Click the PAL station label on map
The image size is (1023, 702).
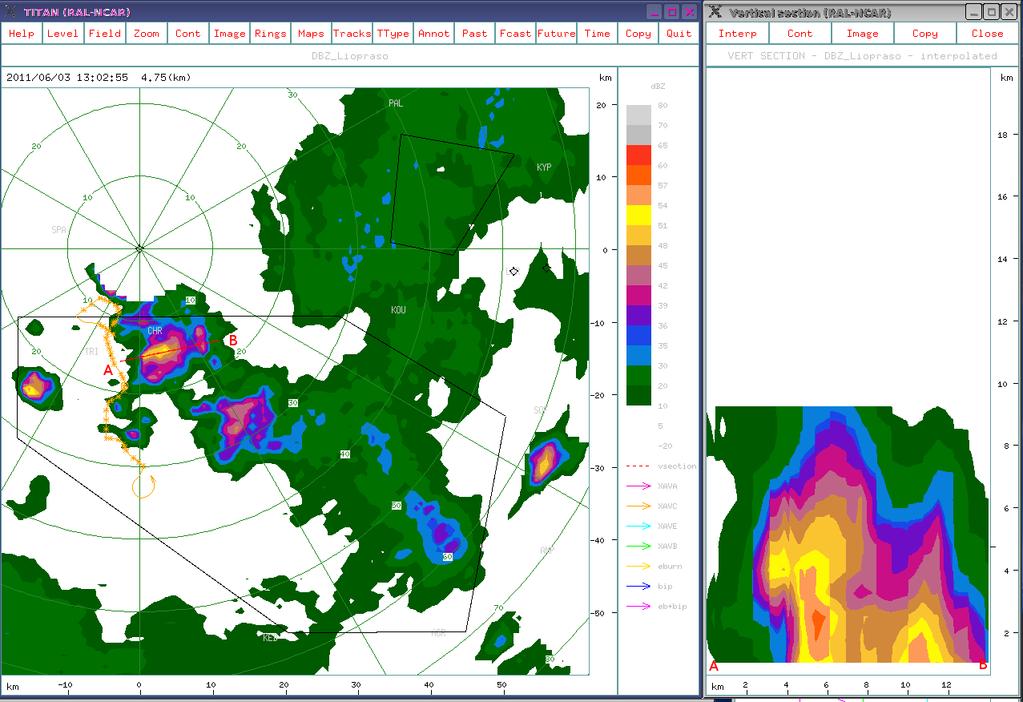pos(395,103)
